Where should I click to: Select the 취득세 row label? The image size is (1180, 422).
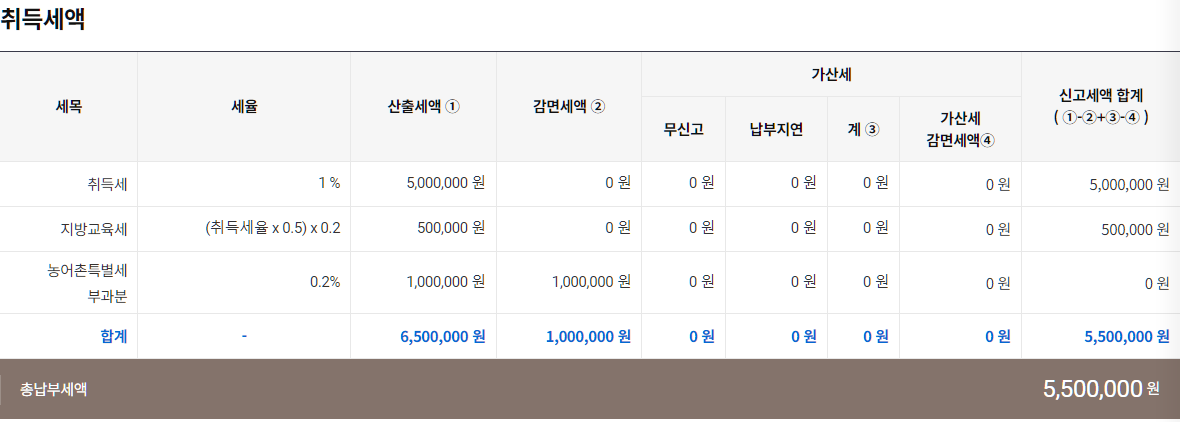pos(107,184)
